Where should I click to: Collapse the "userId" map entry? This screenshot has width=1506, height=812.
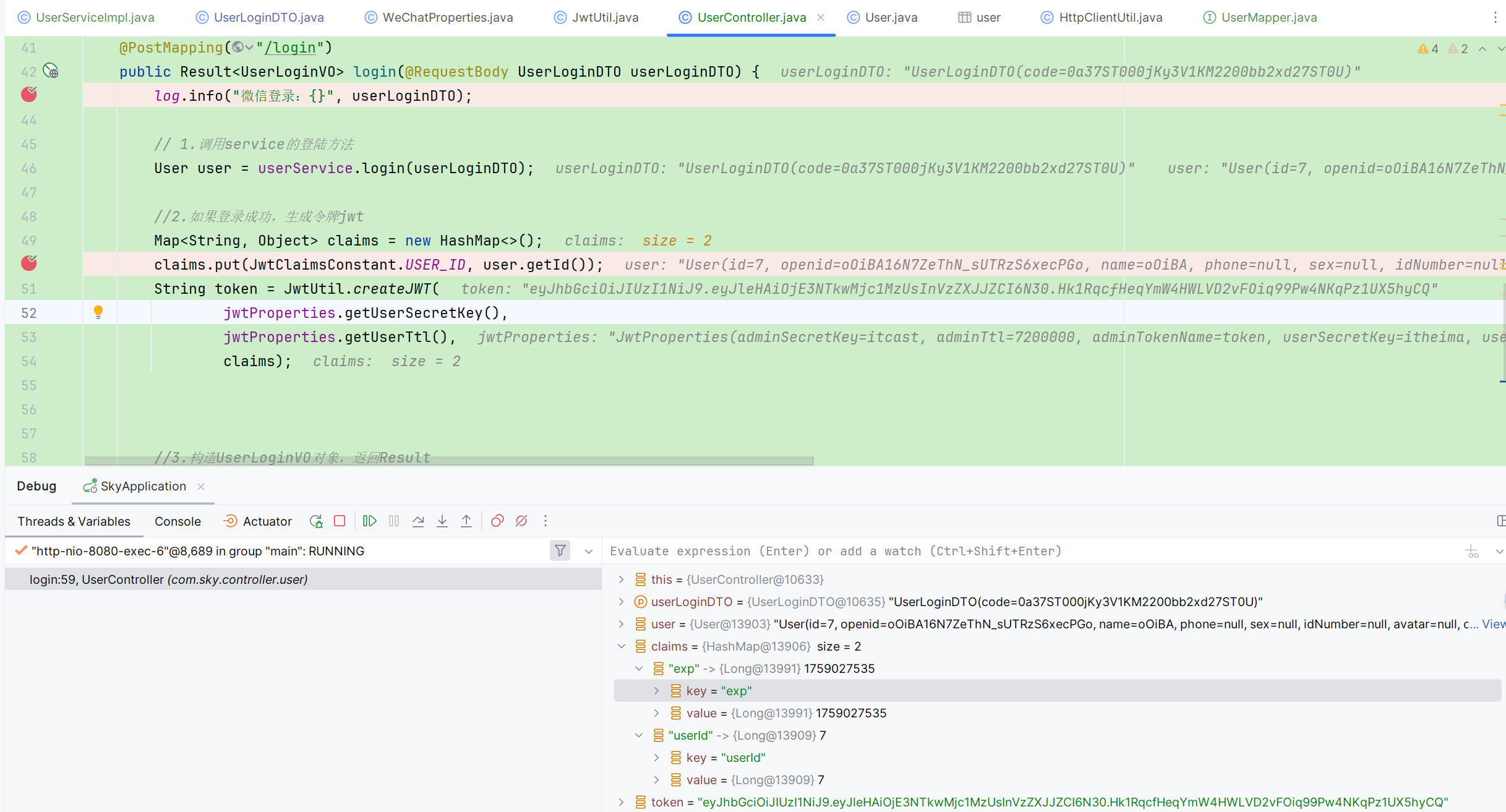coord(639,735)
